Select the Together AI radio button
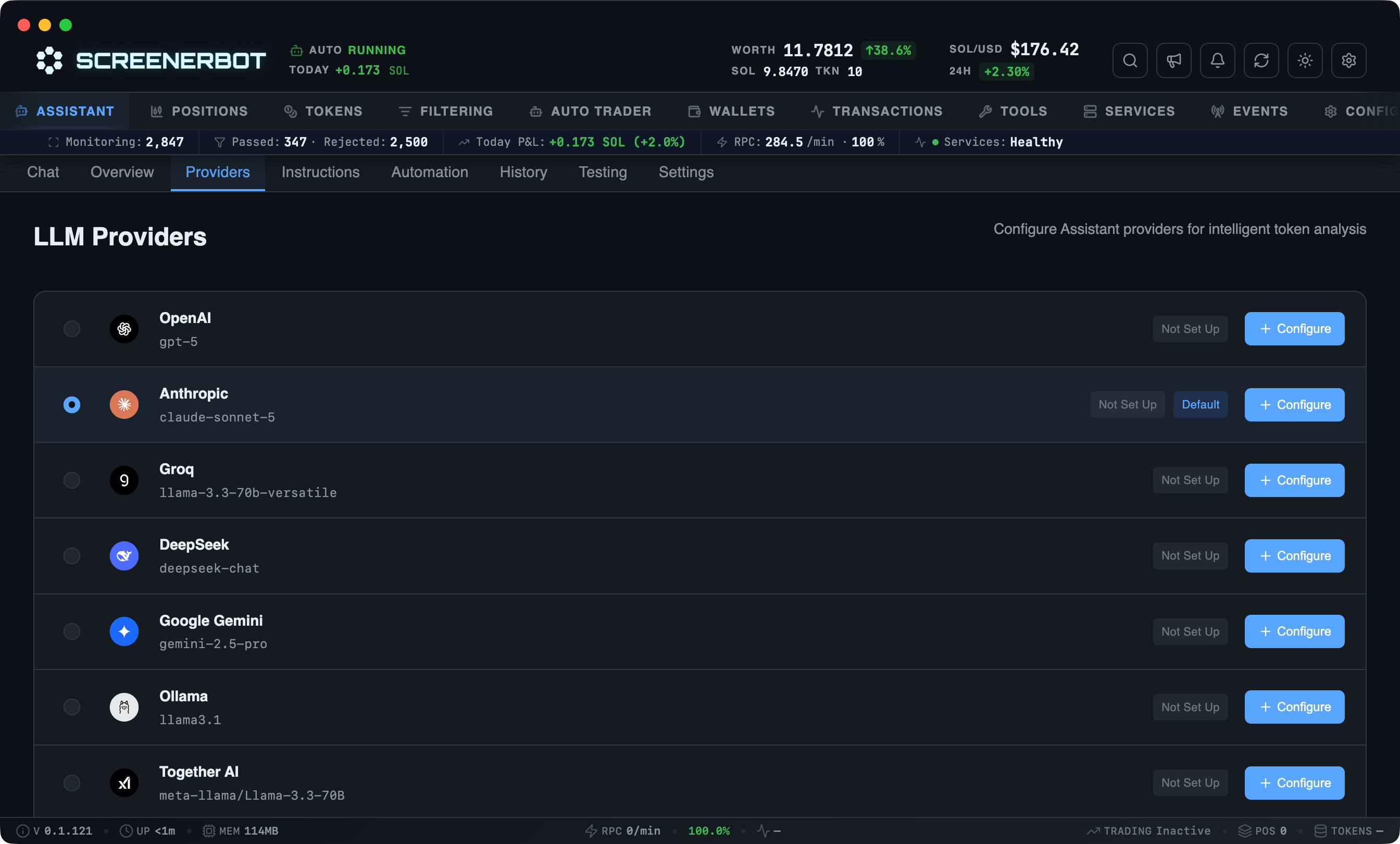1400x844 pixels. click(x=71, y=783)
